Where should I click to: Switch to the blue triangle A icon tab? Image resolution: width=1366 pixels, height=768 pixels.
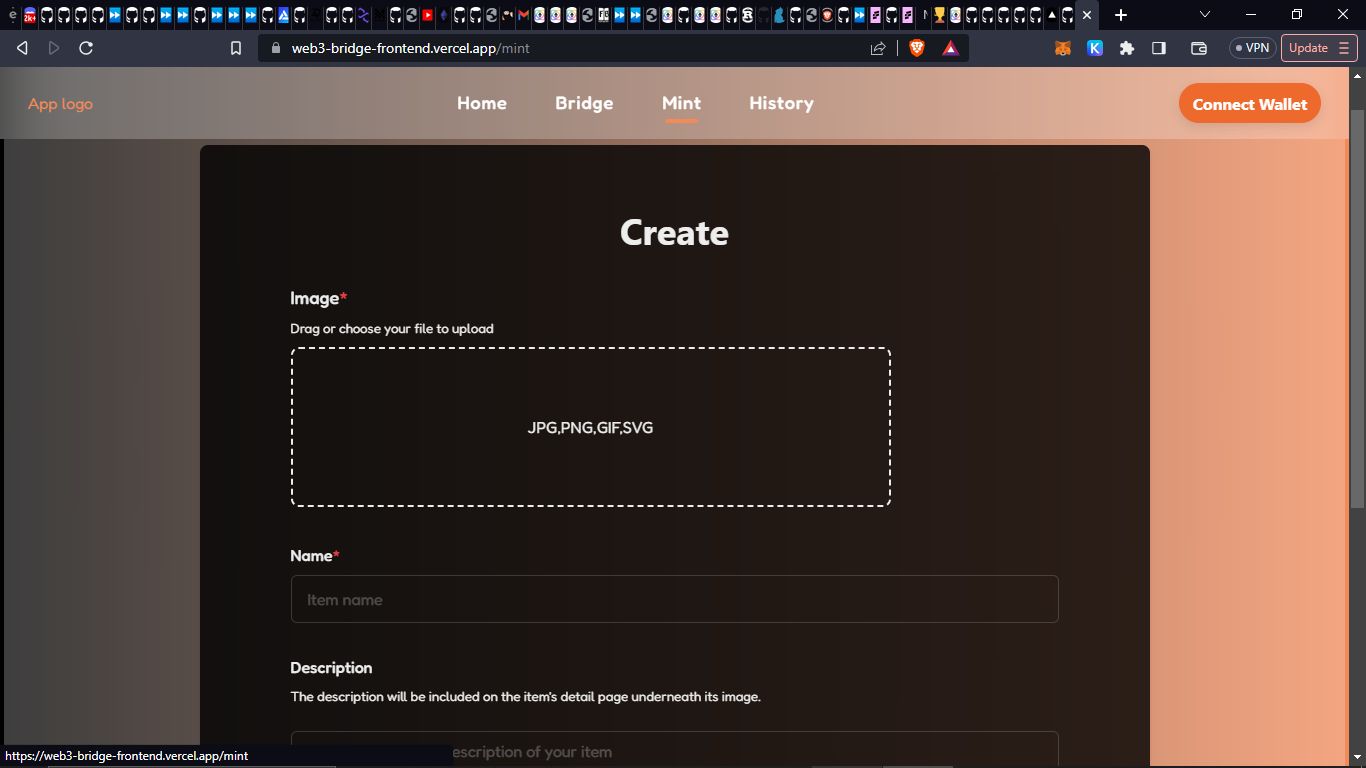[283, 15]
